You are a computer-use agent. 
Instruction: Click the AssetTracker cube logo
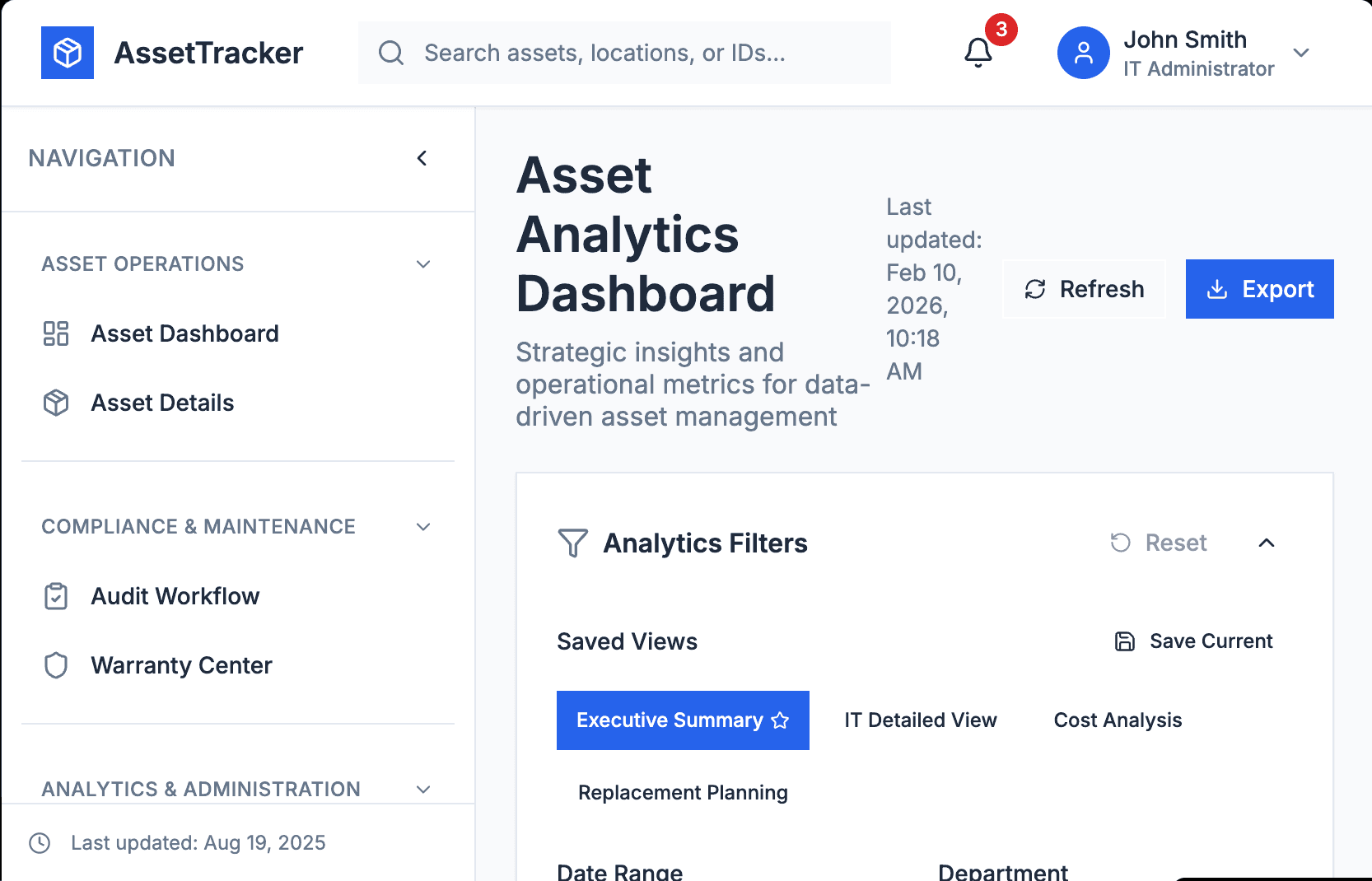click(x=68, y=53)
